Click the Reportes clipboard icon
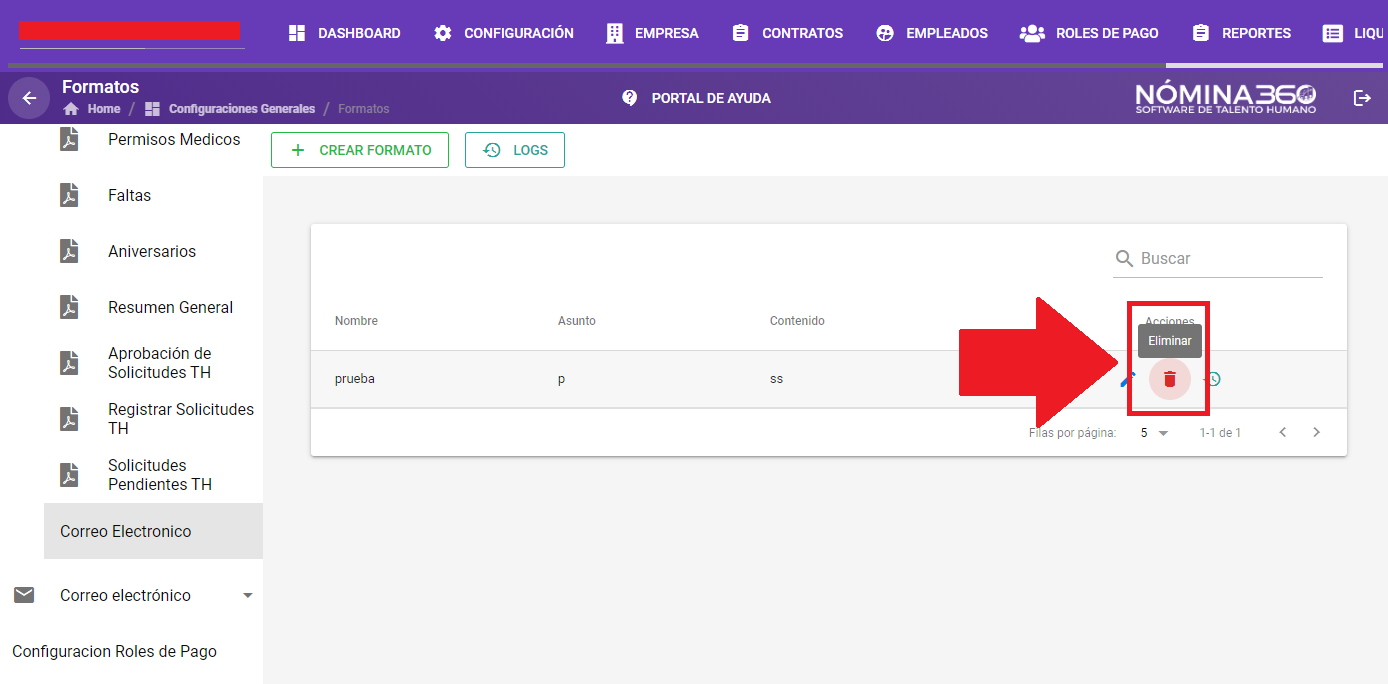This screenshot has height=684, width=1388. [x=1201, y=33]
